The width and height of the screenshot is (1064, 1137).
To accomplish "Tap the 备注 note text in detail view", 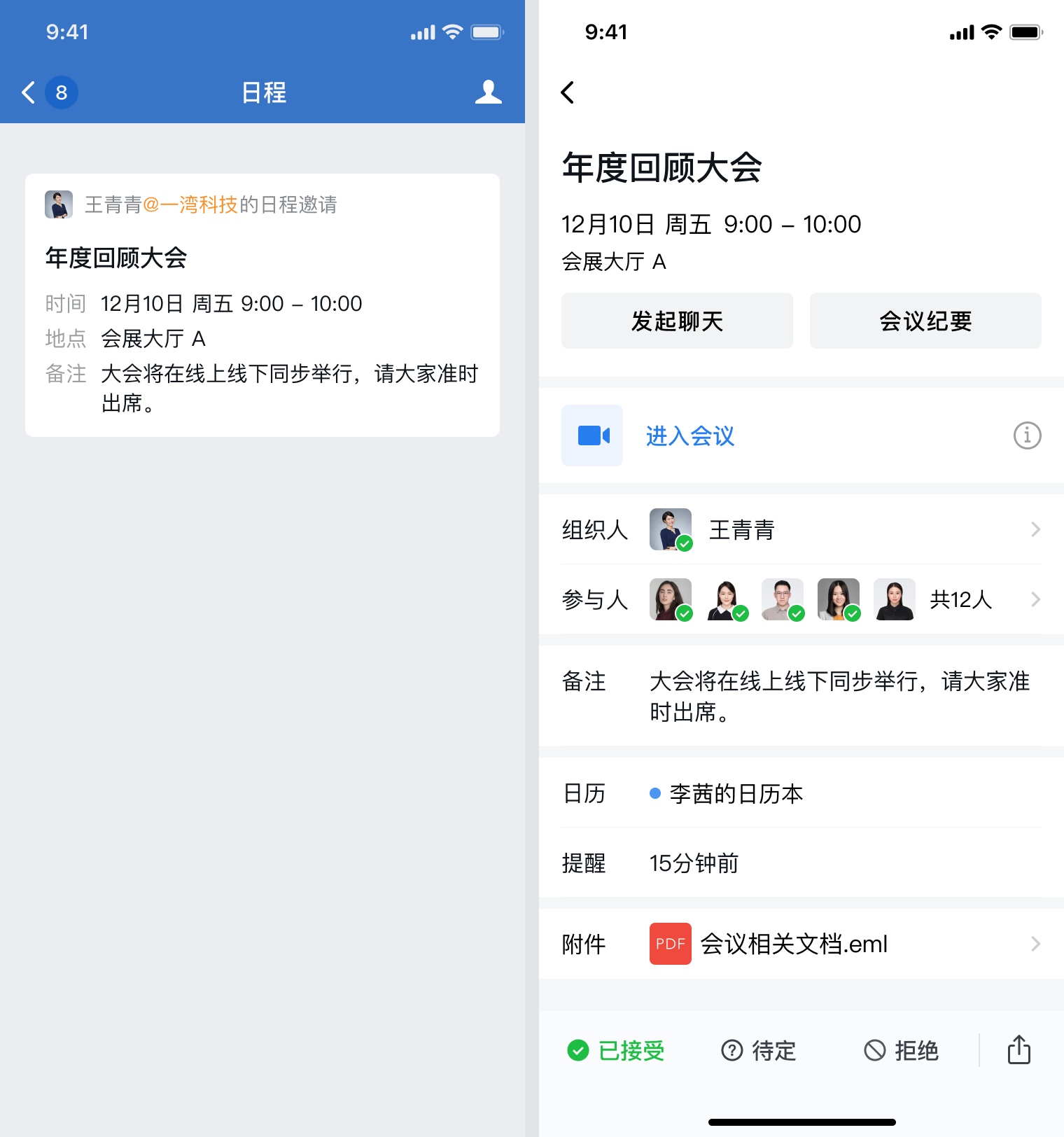I will (x=839, y=696).
